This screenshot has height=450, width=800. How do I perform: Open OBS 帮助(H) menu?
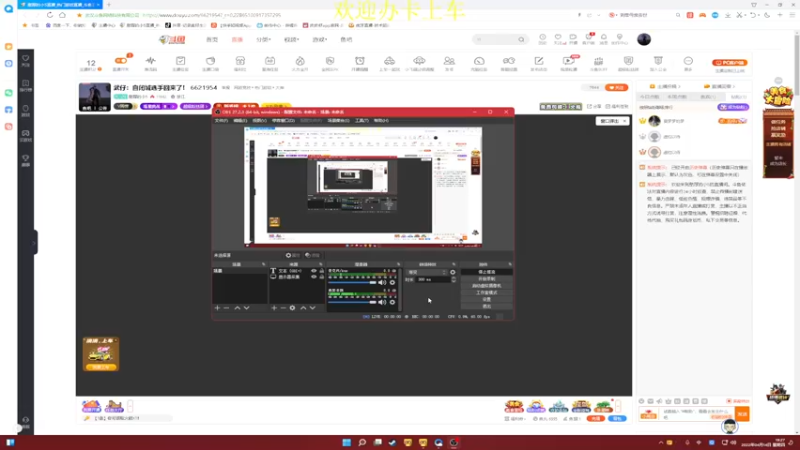[381, 120]
